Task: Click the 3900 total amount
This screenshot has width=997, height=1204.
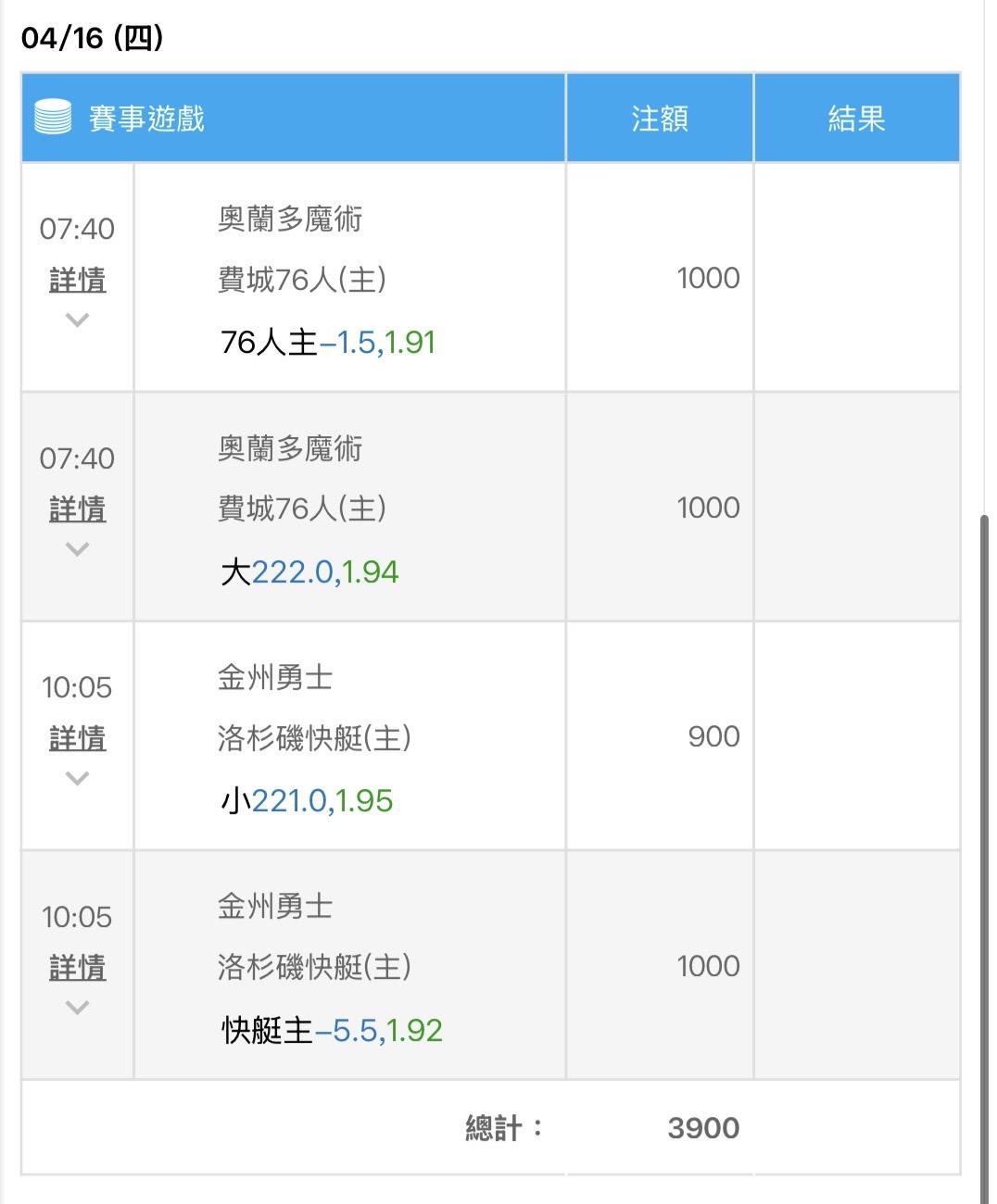Action: point(703,1128)
